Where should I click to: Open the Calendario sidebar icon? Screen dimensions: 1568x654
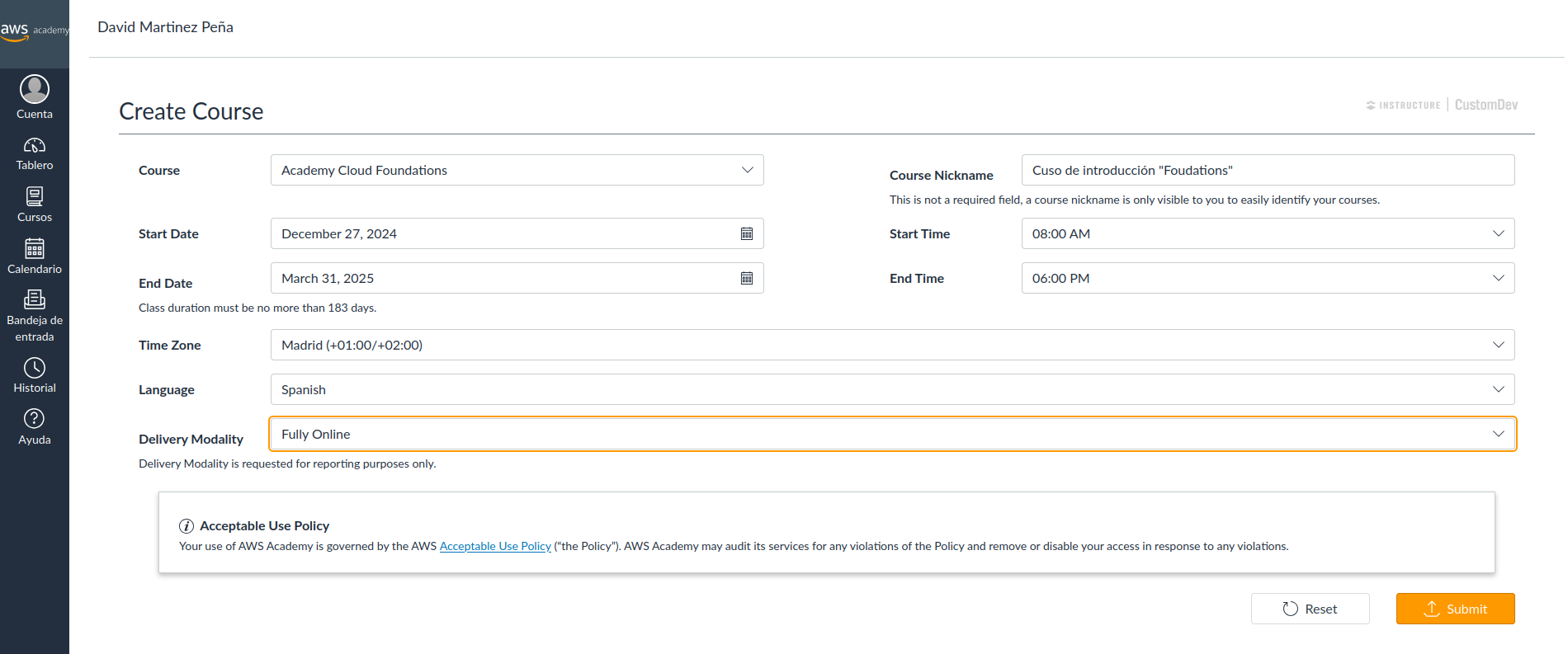tap(35, 249)
